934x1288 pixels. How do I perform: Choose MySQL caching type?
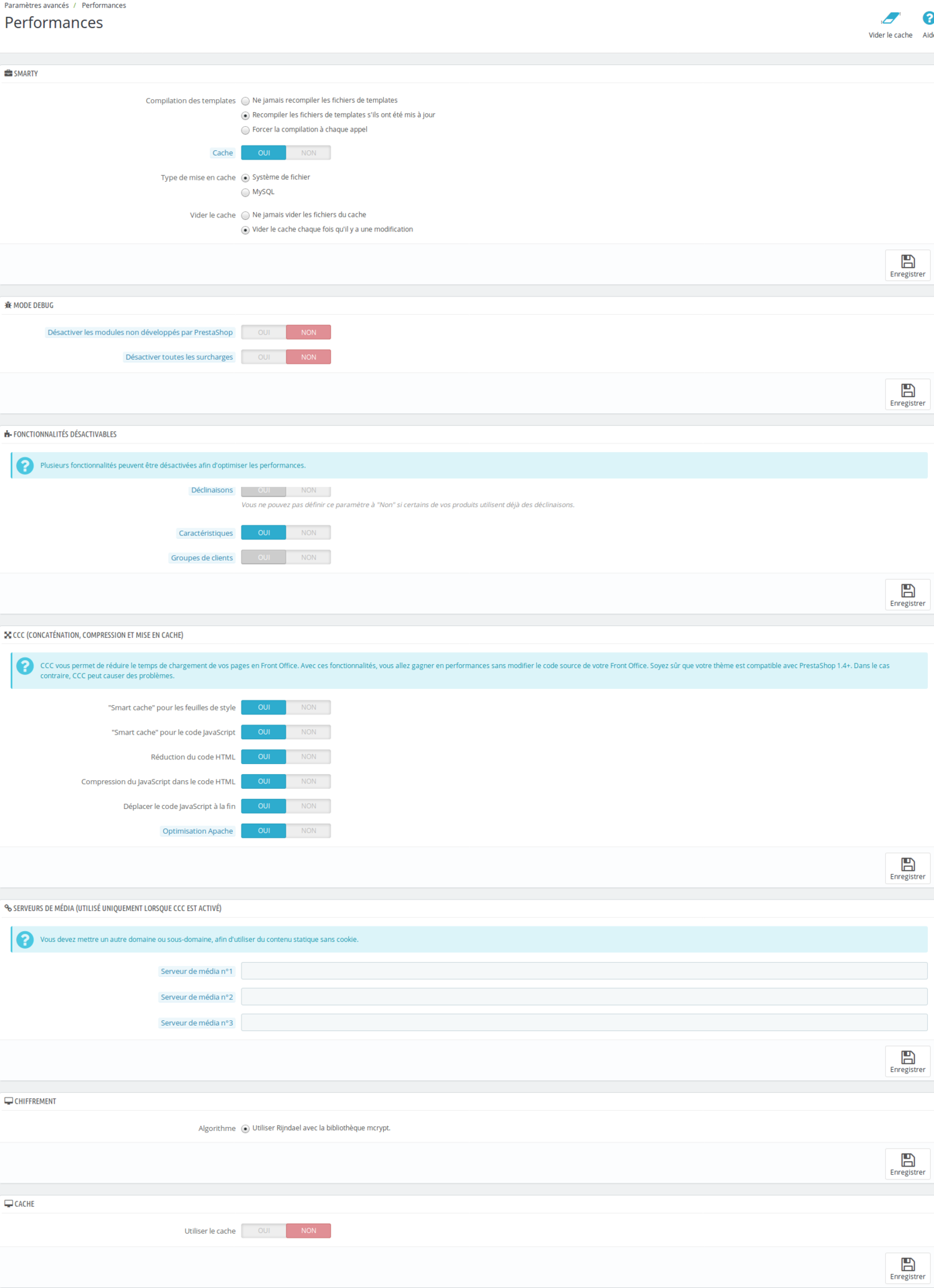(246, 193)
